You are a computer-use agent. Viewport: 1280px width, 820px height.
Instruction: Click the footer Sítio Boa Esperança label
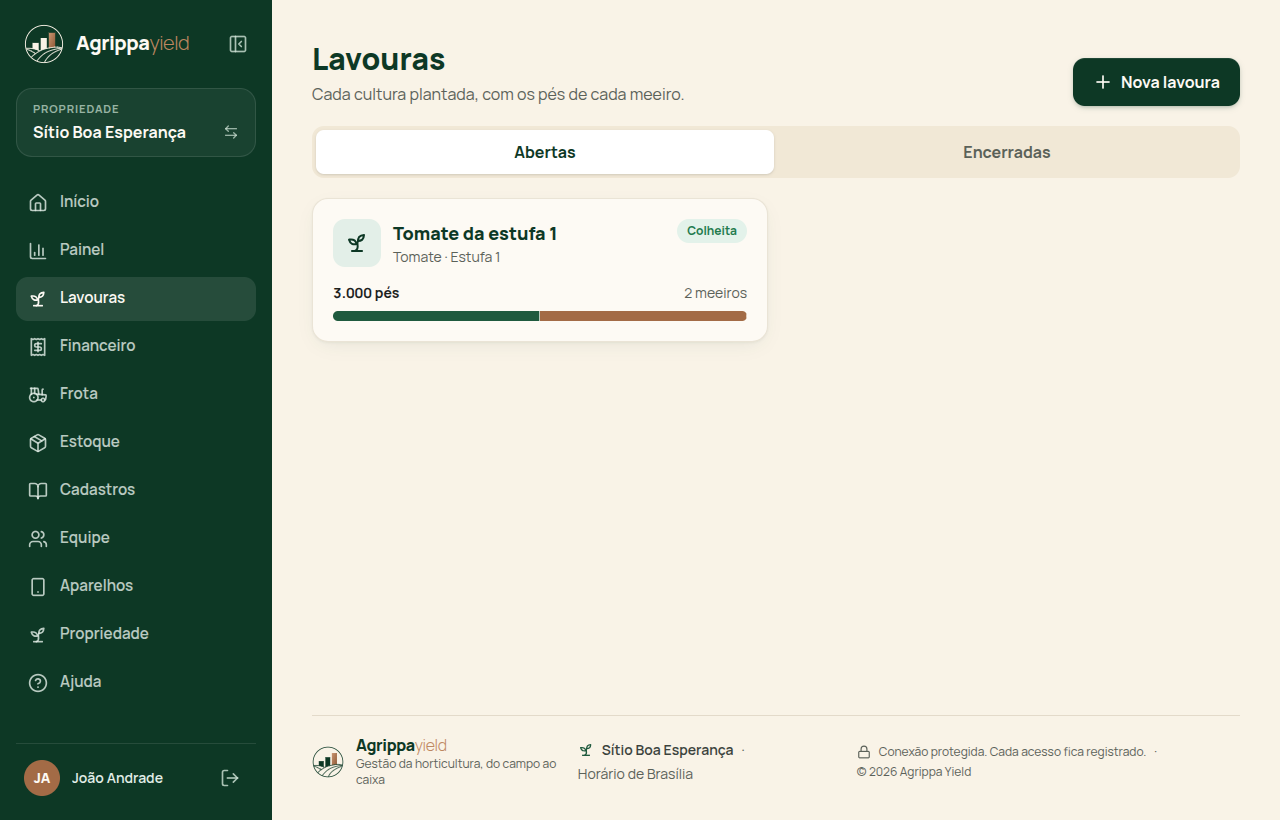pos(667,750)
